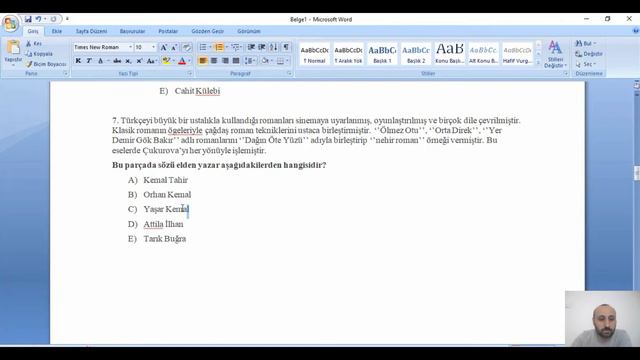Open the Word help question mark icon
Screen dimensions: 640x360
click(x=636, y=31)
